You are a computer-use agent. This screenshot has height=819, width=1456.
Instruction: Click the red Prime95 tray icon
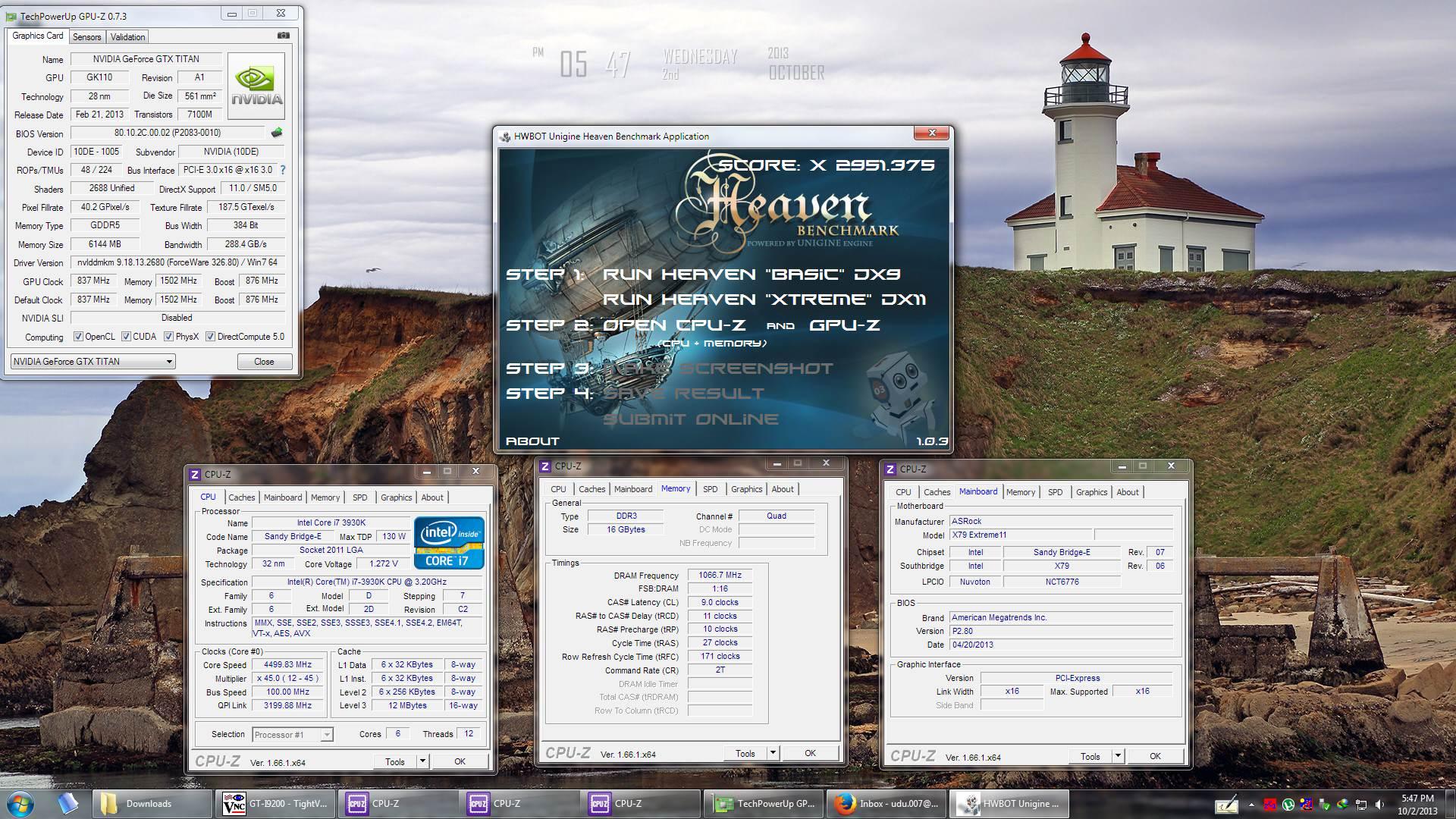pos(1270,805)
